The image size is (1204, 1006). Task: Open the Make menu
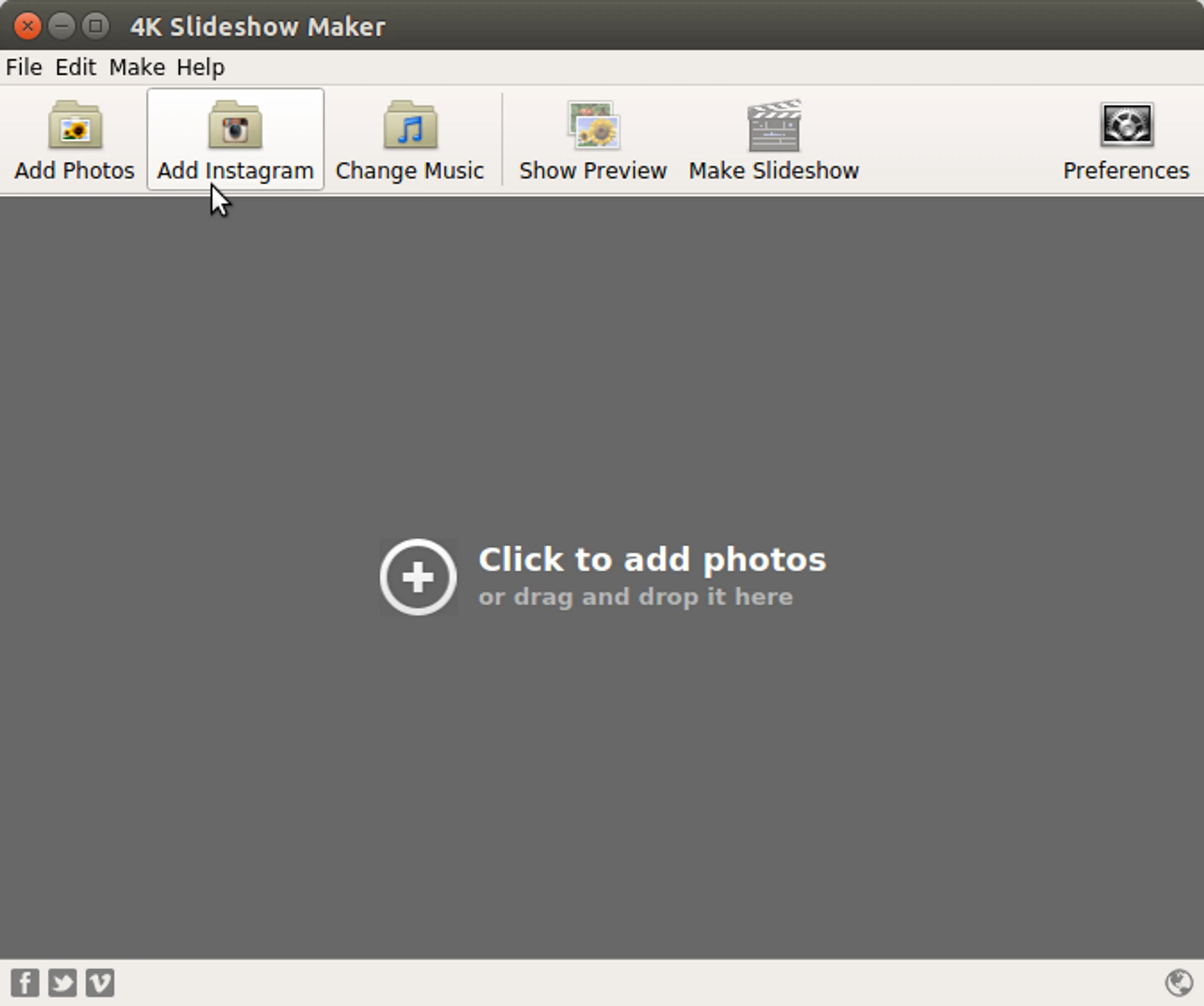click(x=137, y=67)
